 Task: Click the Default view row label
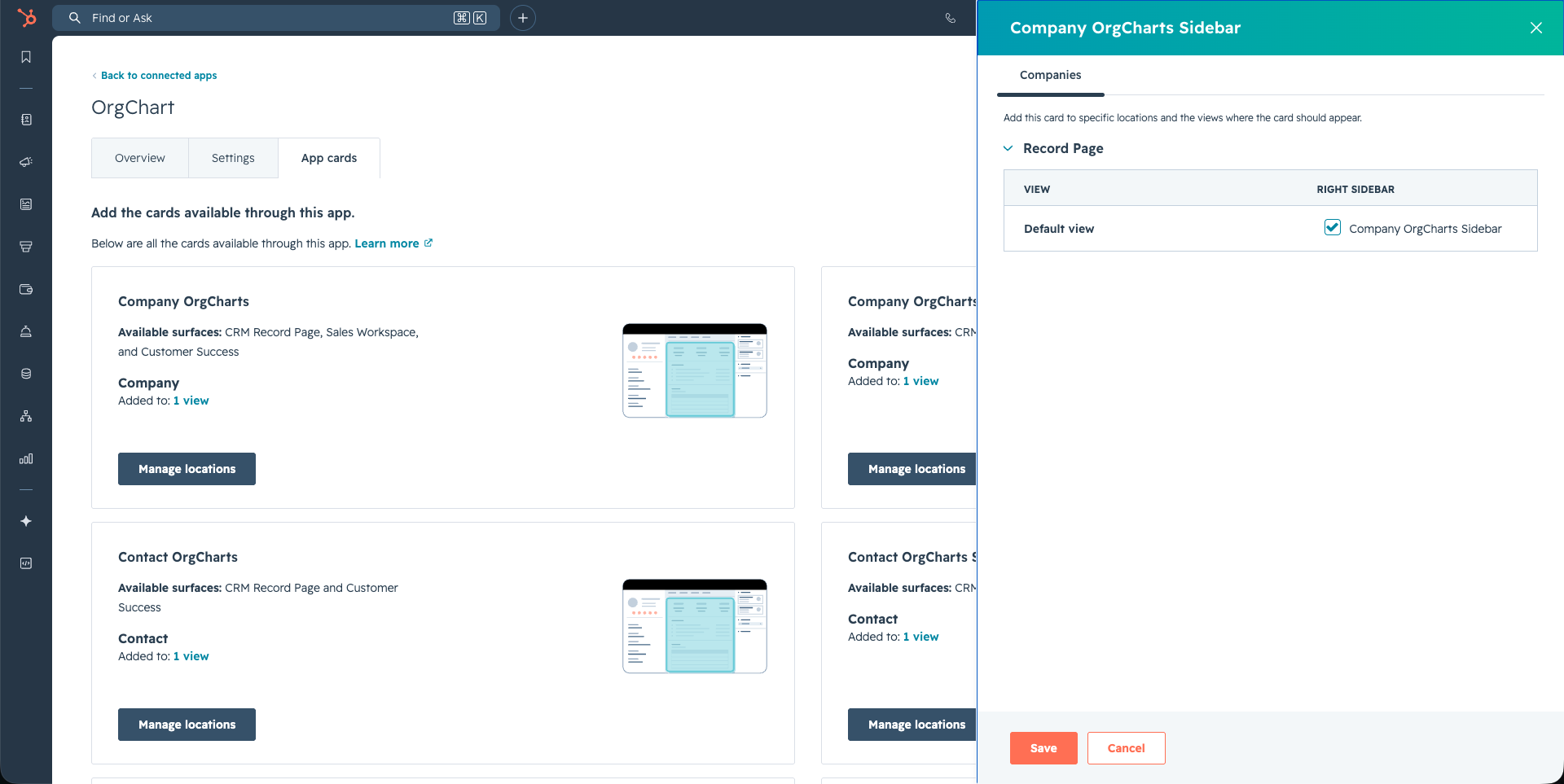(x=1059, y=229)
